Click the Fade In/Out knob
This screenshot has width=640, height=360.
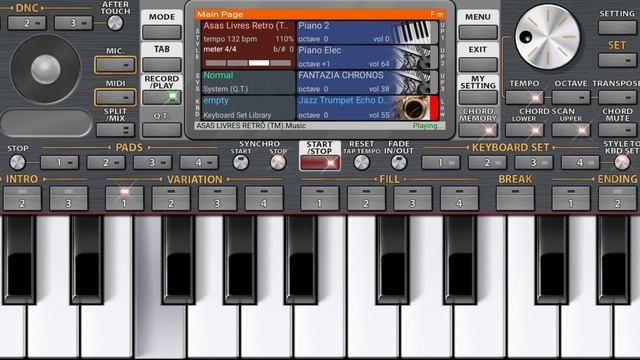click(x=399, y=162)
